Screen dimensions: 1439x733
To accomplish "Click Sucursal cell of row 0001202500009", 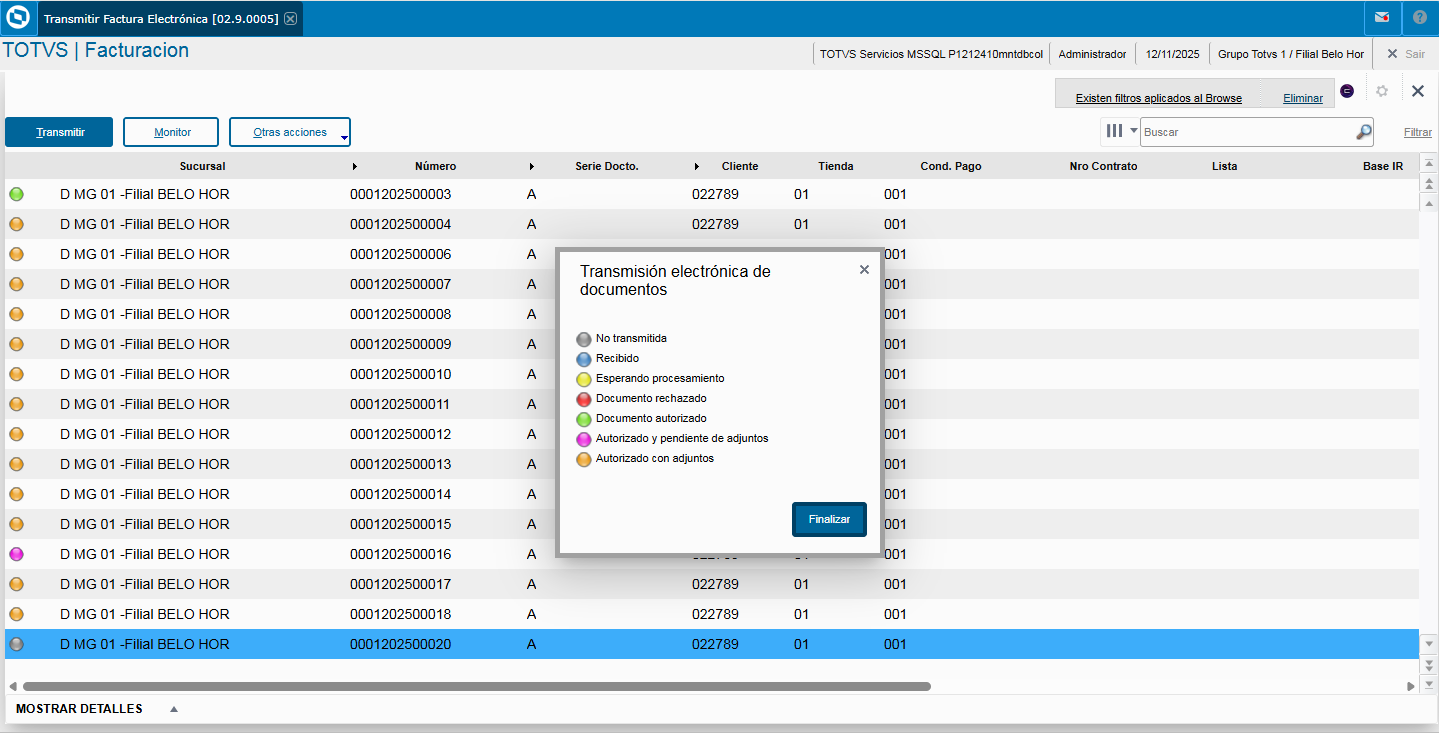I will [145, 344].
